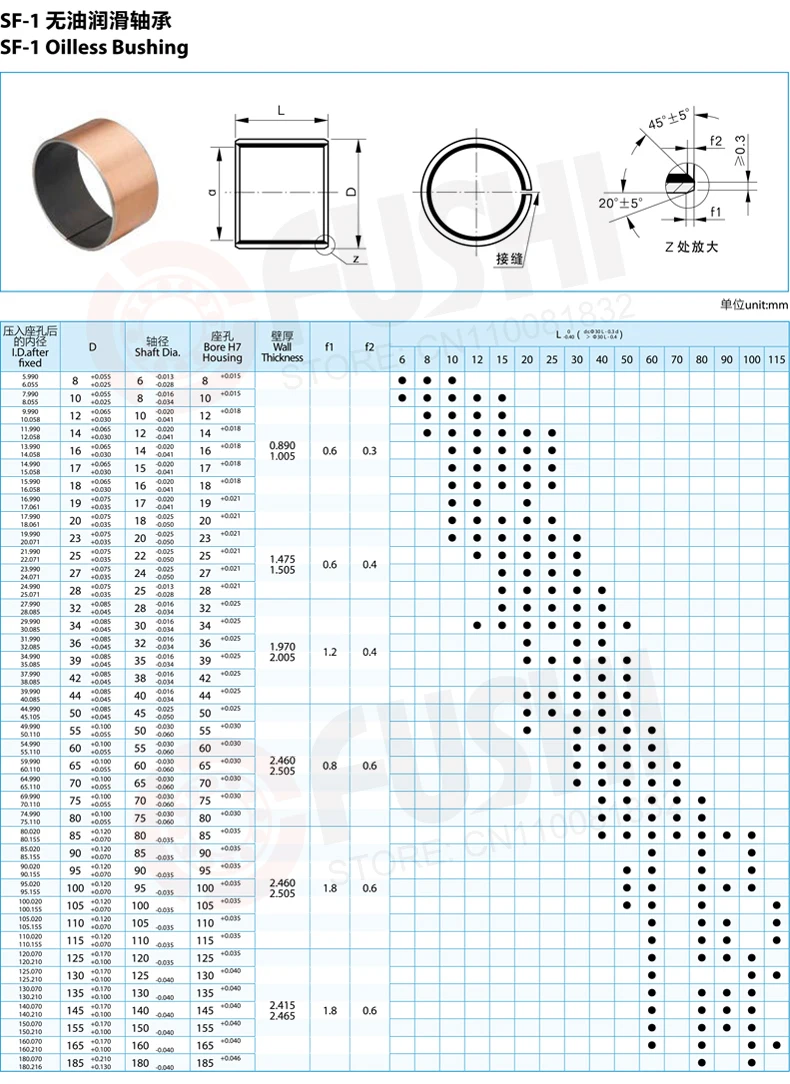This screenshot has width=790, height=1084.
Task: Select the 'Wall Thickness' column header
Action: click(282, 346)
